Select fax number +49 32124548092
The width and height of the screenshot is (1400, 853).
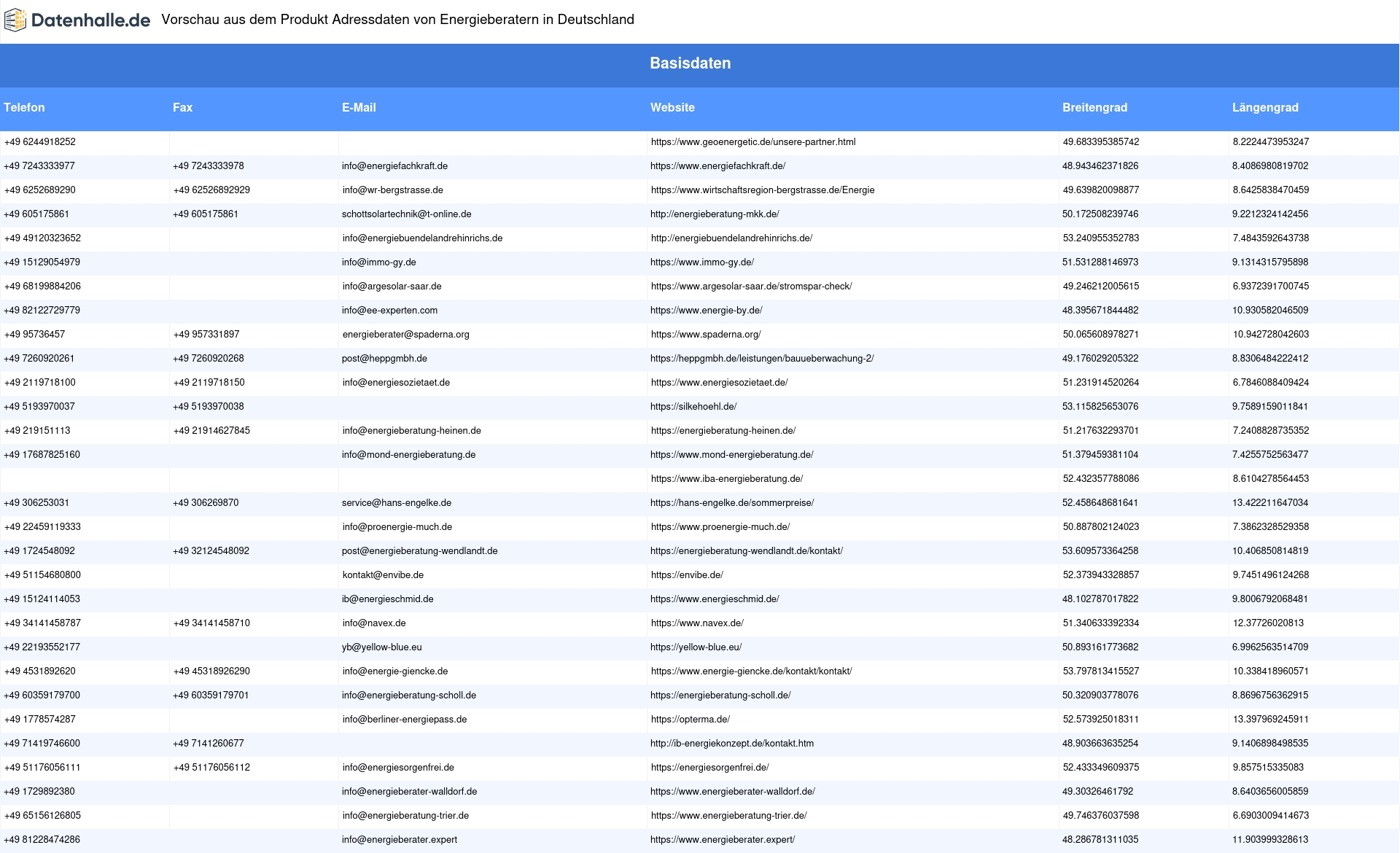coord(211,551)
